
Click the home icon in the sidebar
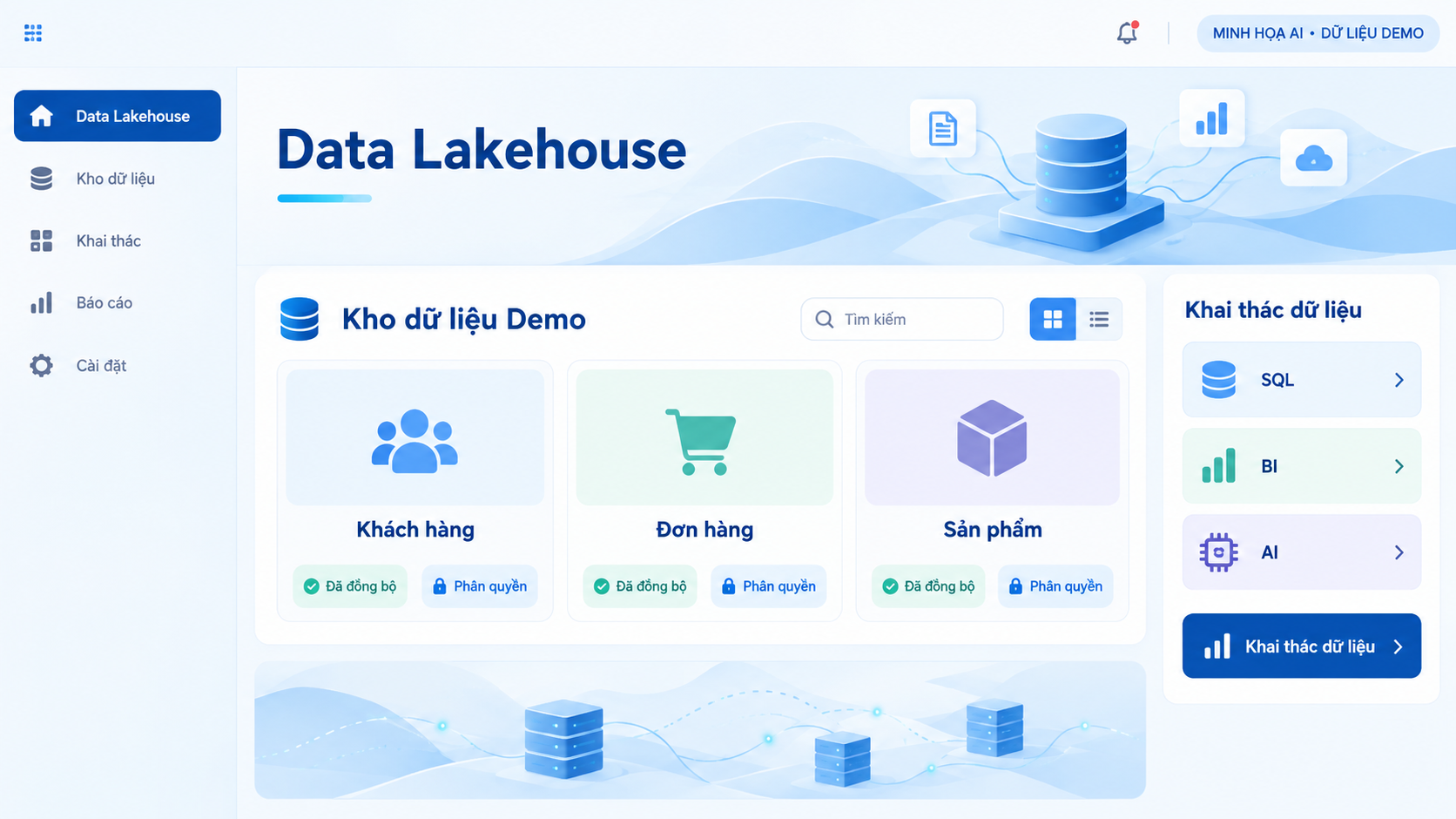(x=41, y=116)
